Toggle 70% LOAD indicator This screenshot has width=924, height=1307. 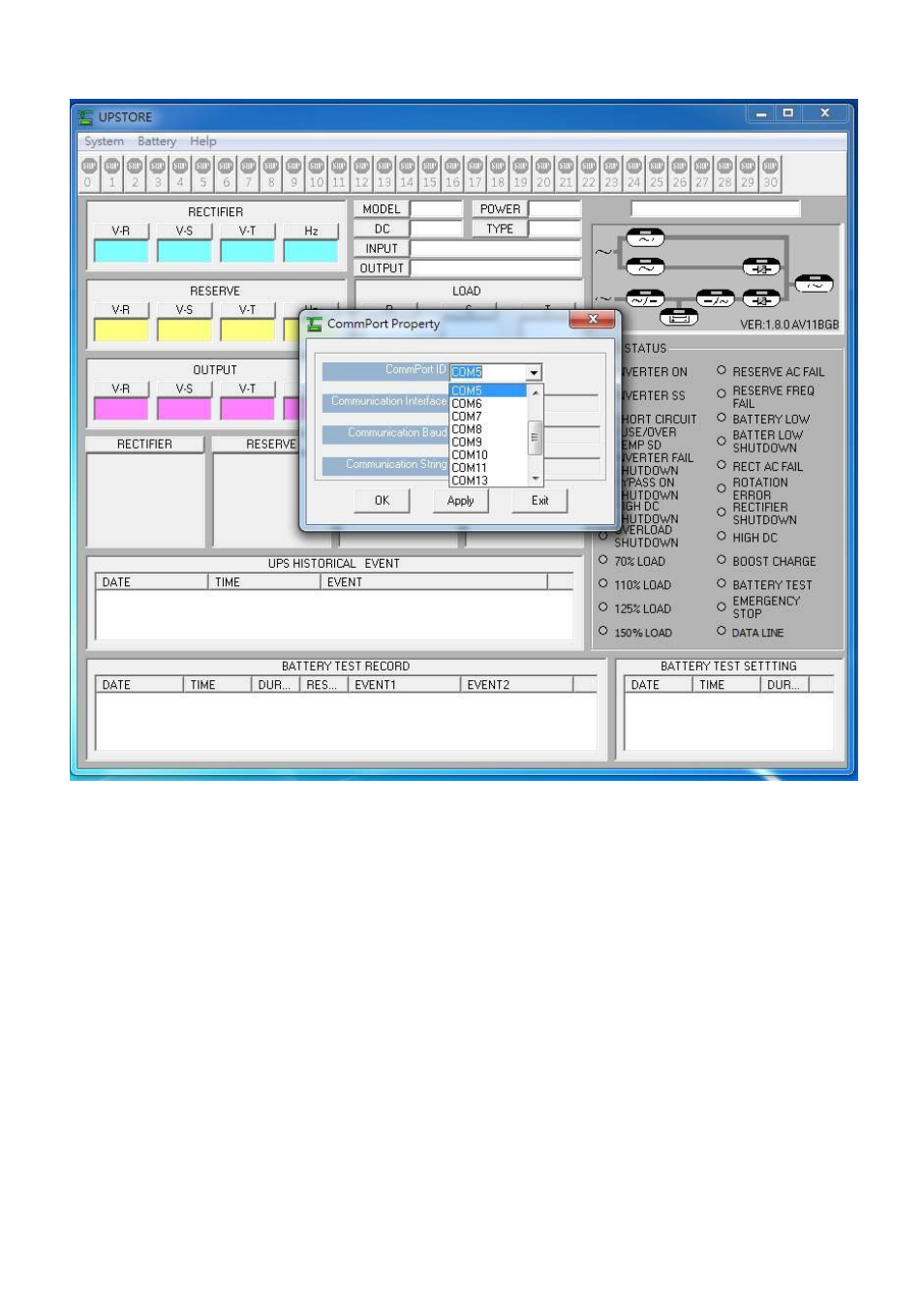(x=603, y=559)
